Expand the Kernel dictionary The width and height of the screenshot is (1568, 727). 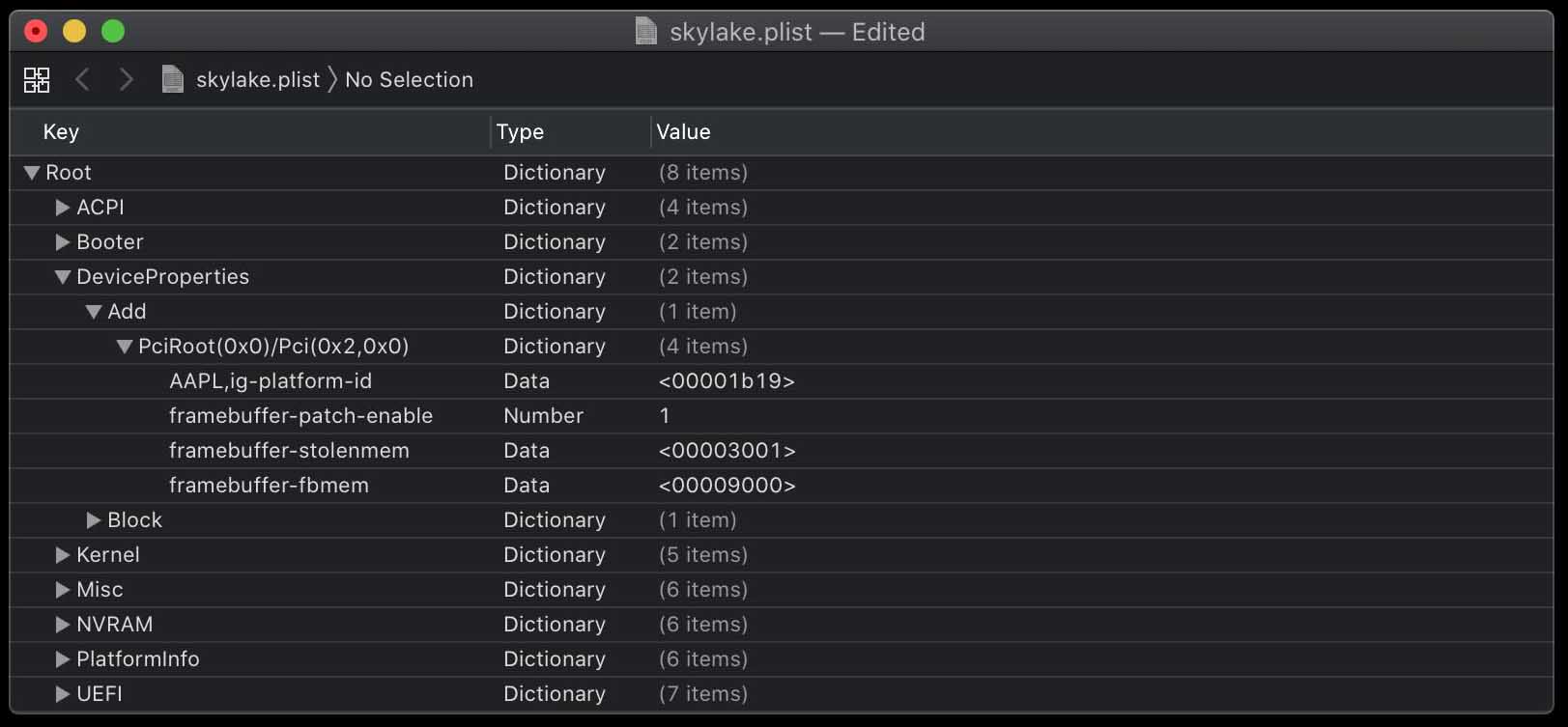(63, 555)
